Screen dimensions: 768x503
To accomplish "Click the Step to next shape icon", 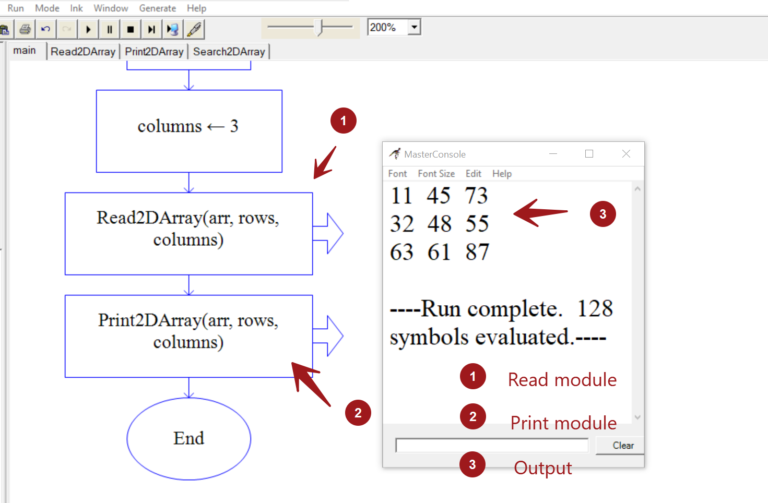I will click(x=151, y=29).
